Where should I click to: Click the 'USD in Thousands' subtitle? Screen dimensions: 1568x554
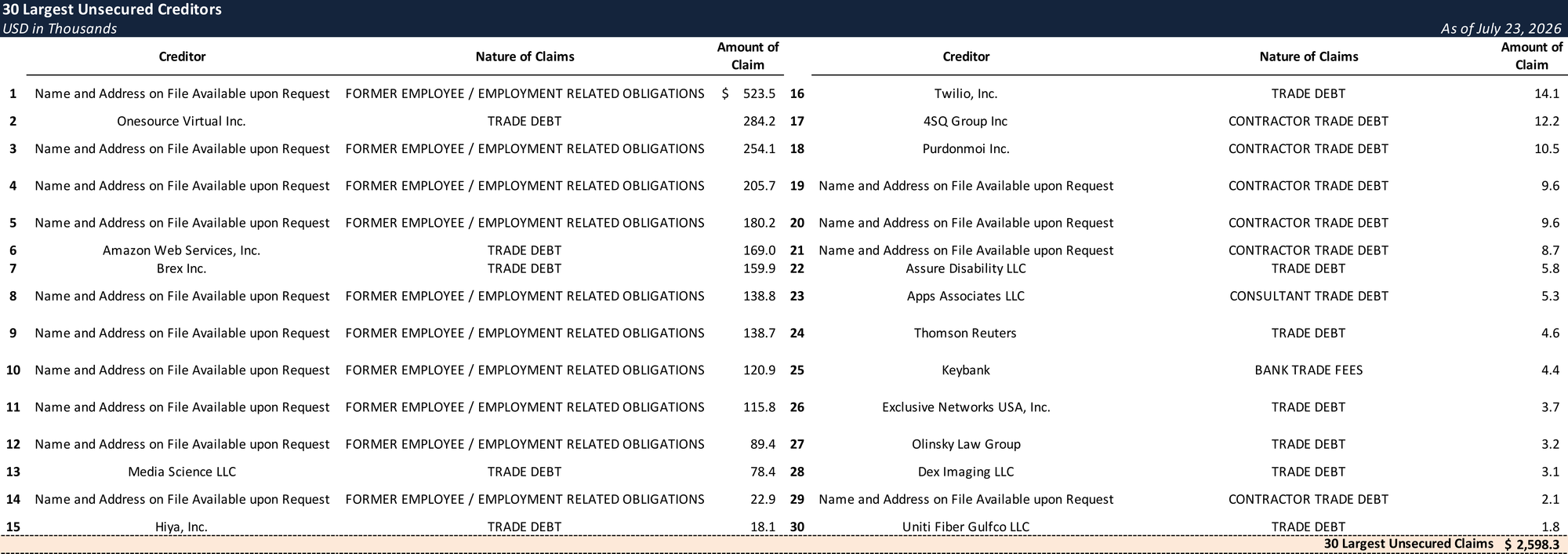pyautogui.click(x=60, y=28)
